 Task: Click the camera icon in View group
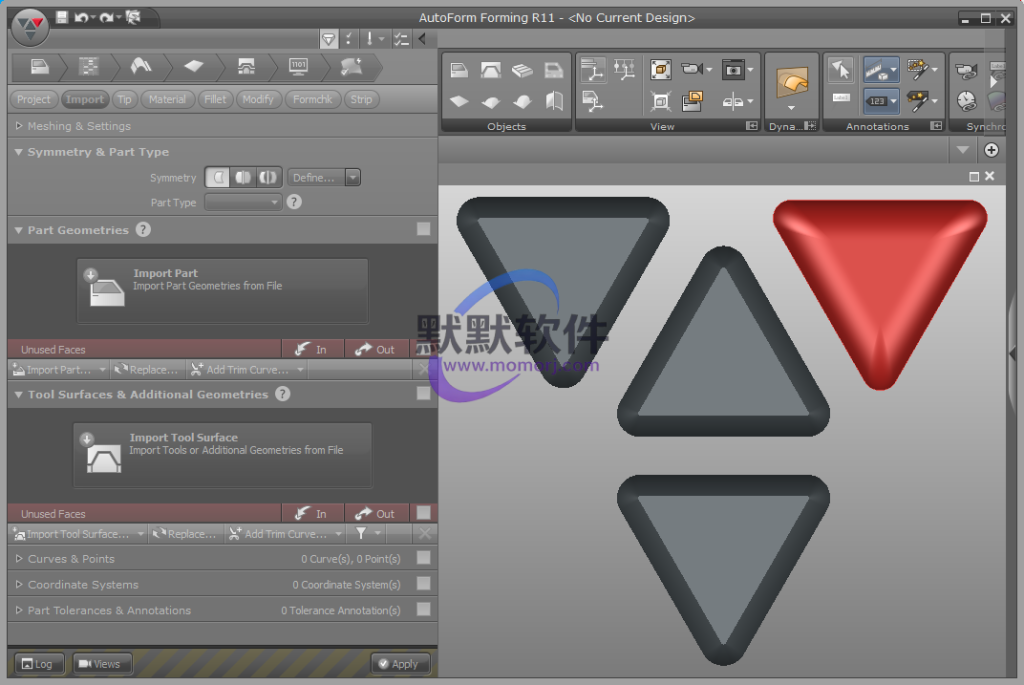[691, 69]
